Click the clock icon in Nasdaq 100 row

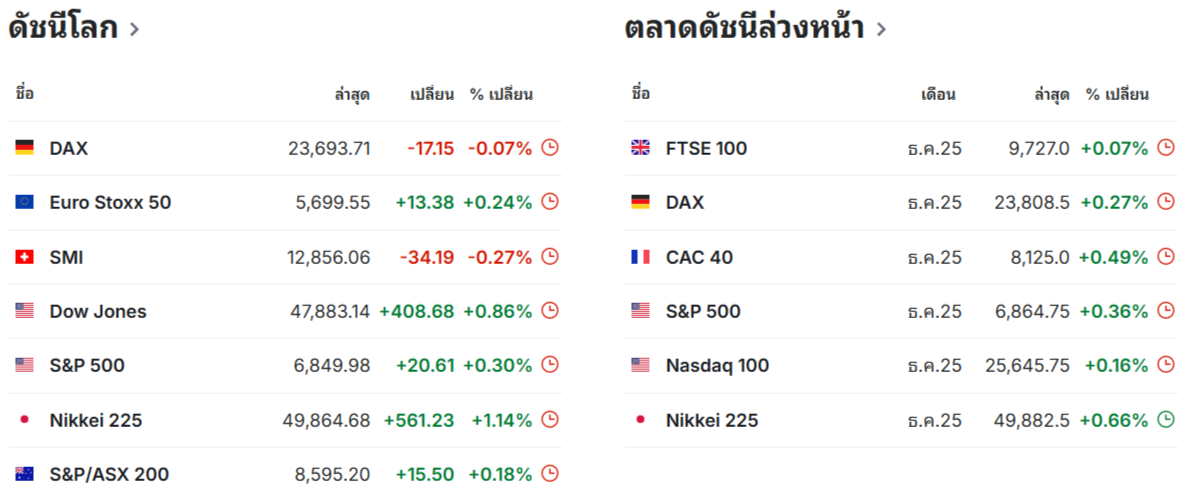point(1166,365)
